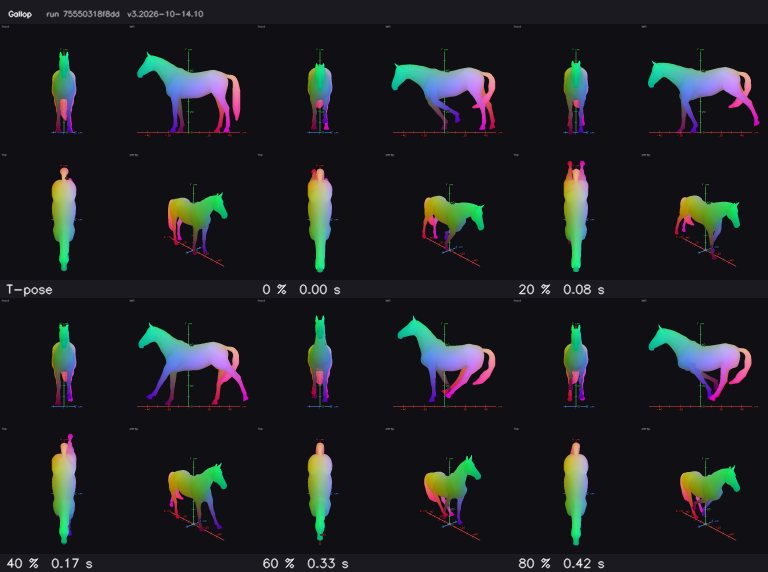
Task: Click the 0 % phase label
Action: (274, 289)
